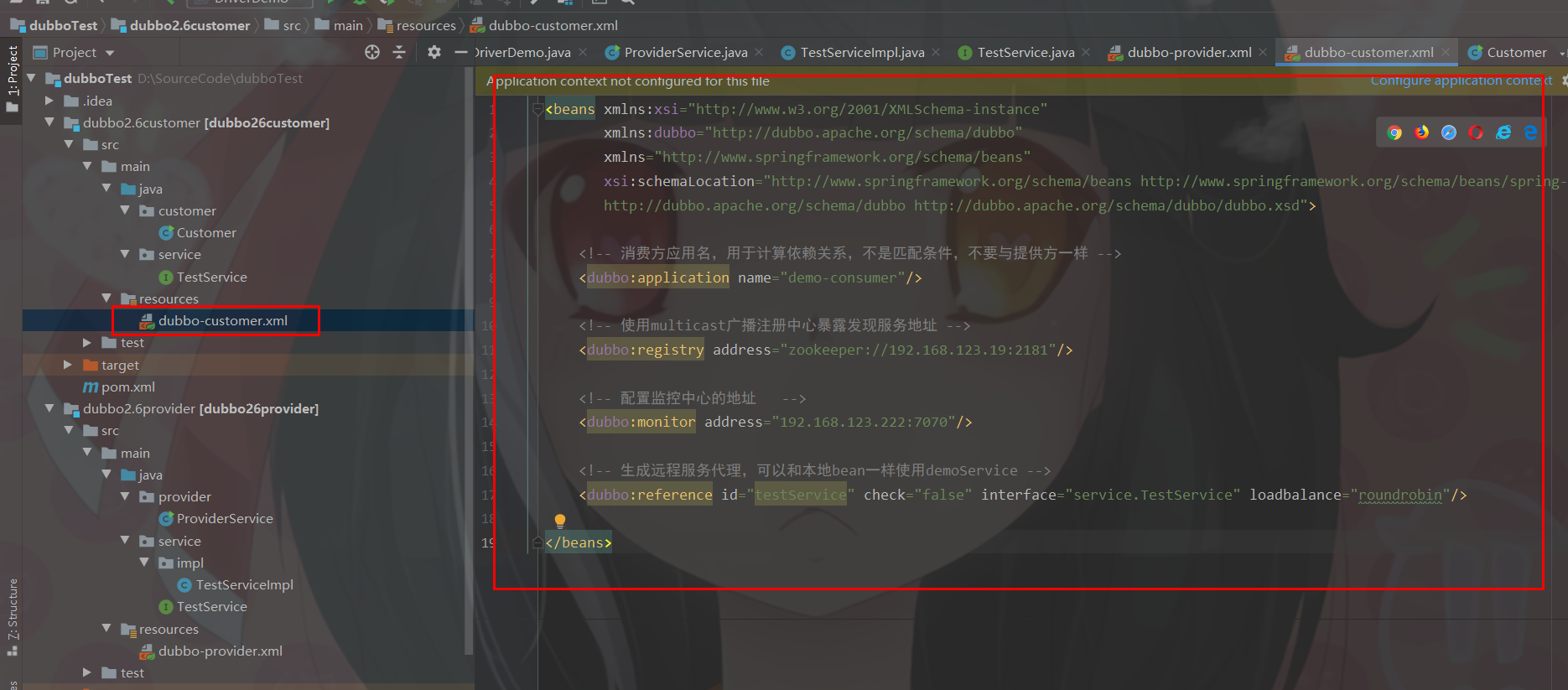Switch to DriverDemo.java tab
Screen dimensions: 1568x690
pos(522,52)
